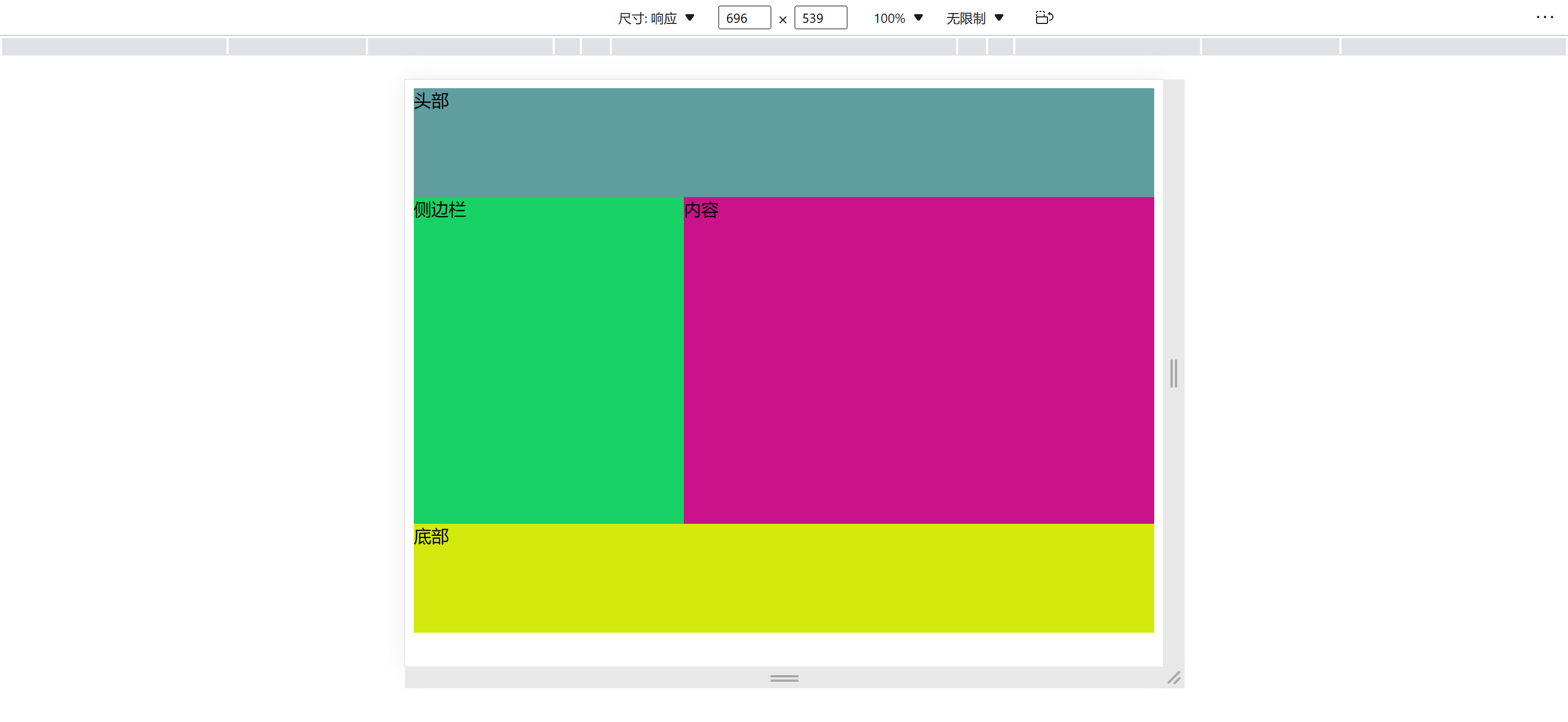Click the green 侧边栏 sidebar block
Screen dimensions: 1568x722
pyautogui.click(x=548, y=360)
